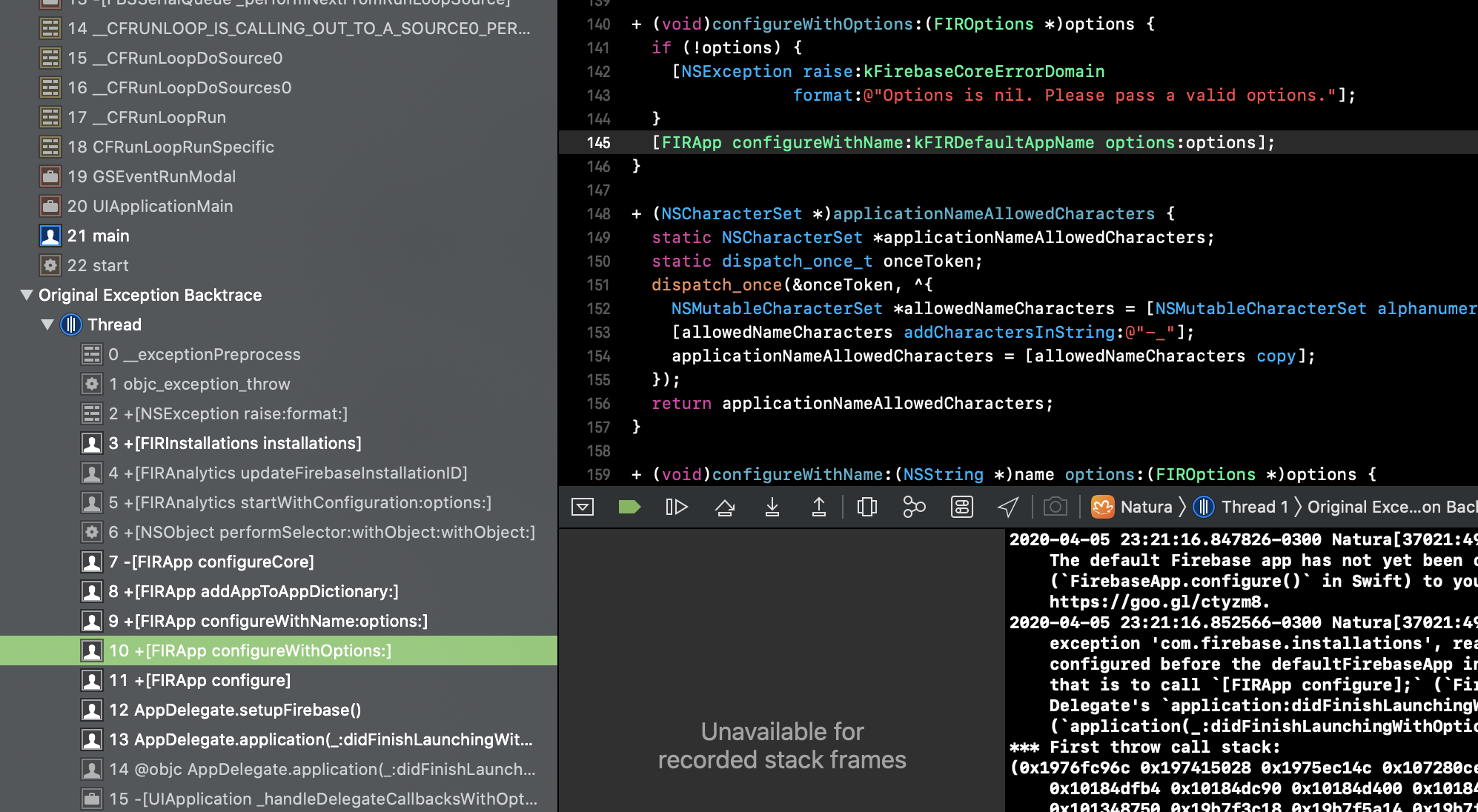
Task: Click the Simulate Location arrow icon
Action: click(1008, 507)
